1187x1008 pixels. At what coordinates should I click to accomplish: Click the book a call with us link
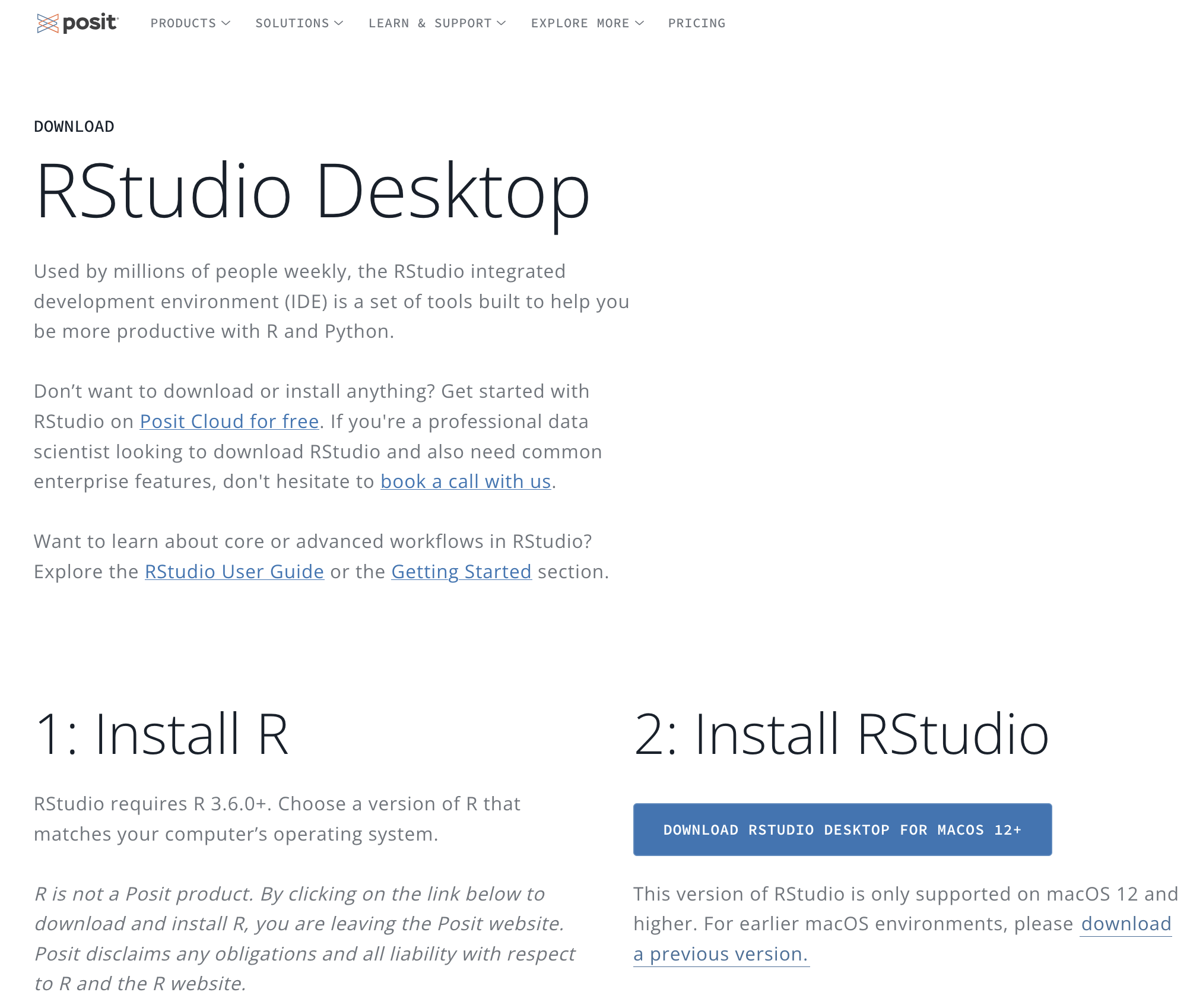tap(466, 481)
